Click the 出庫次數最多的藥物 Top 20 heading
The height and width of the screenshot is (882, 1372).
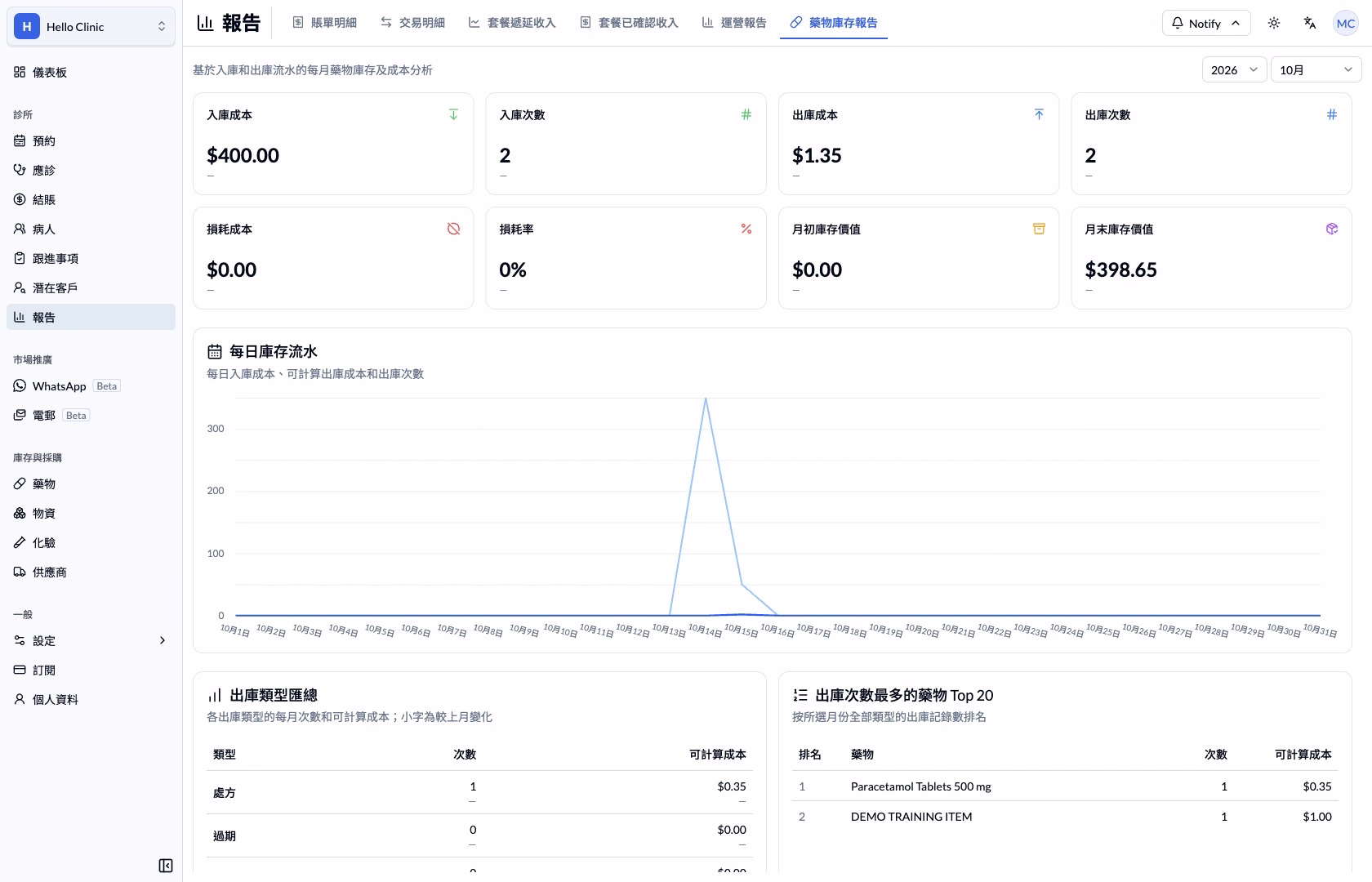coord(904,696)
